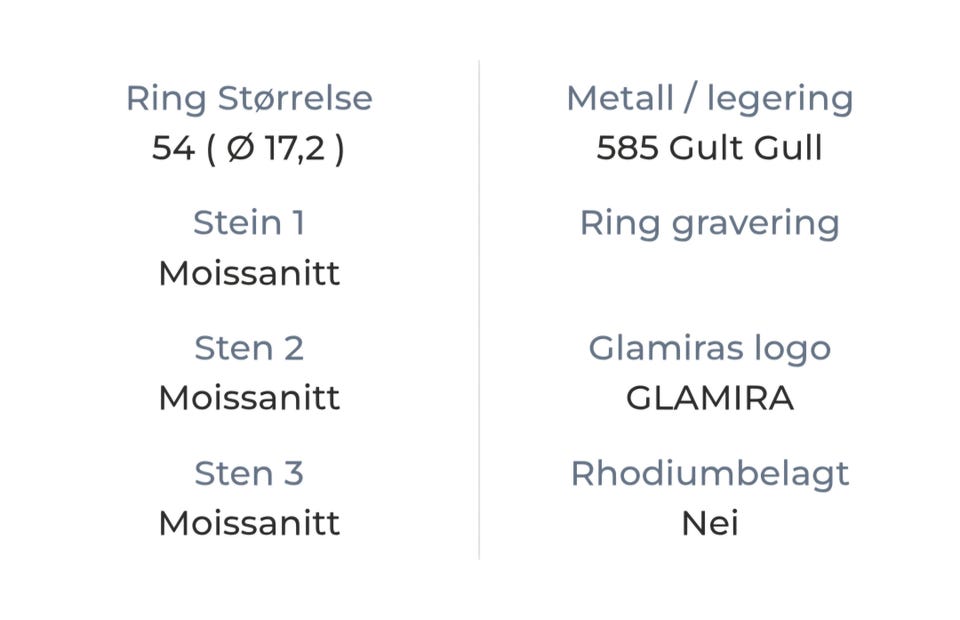The height and width of the screenshot is (620, 960).
Task: Click the vertical divider between columns
Action: [479, 310]
